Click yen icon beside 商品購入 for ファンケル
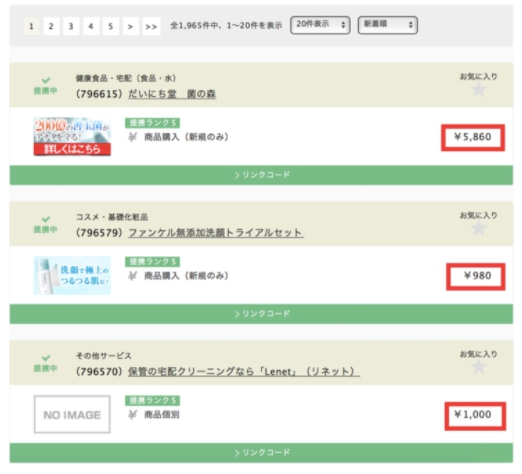The height and width of the screenshot is (474, 522). coord(132,276)
